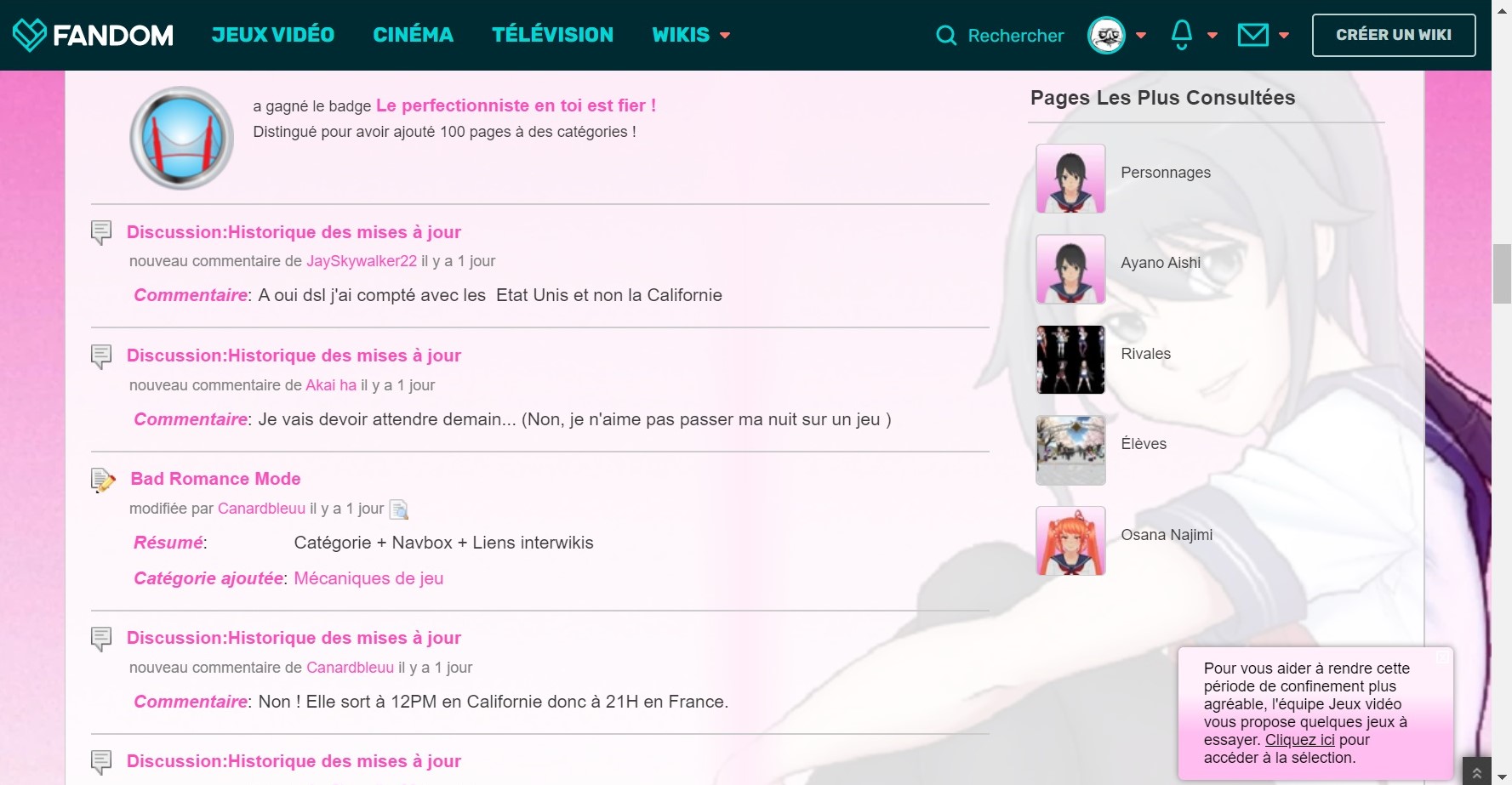
Task: Visit Canardbleuu profile from Bad Romance edit
Action: coord(261,509)
